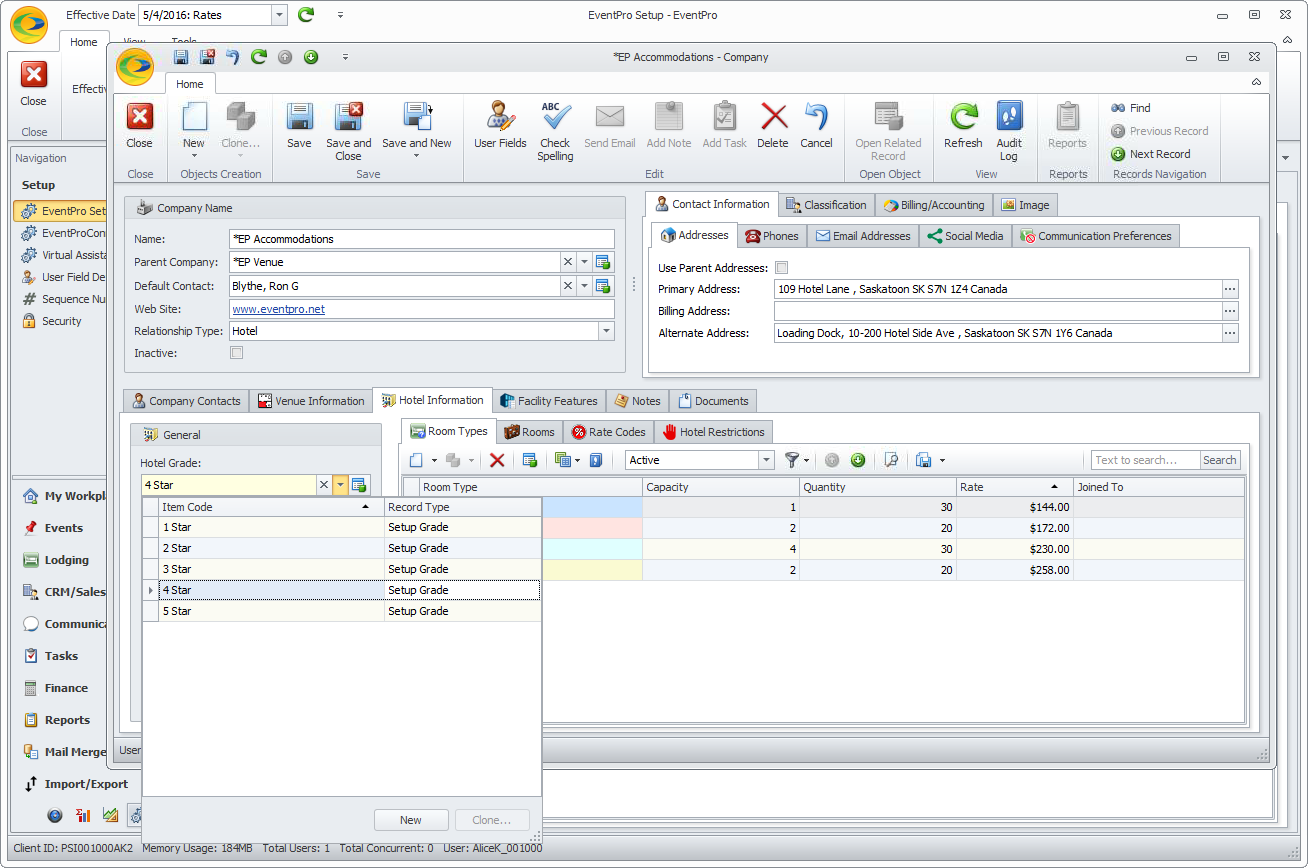Click the filter funnel icon in Room Types toolbar

coord(793,460)
